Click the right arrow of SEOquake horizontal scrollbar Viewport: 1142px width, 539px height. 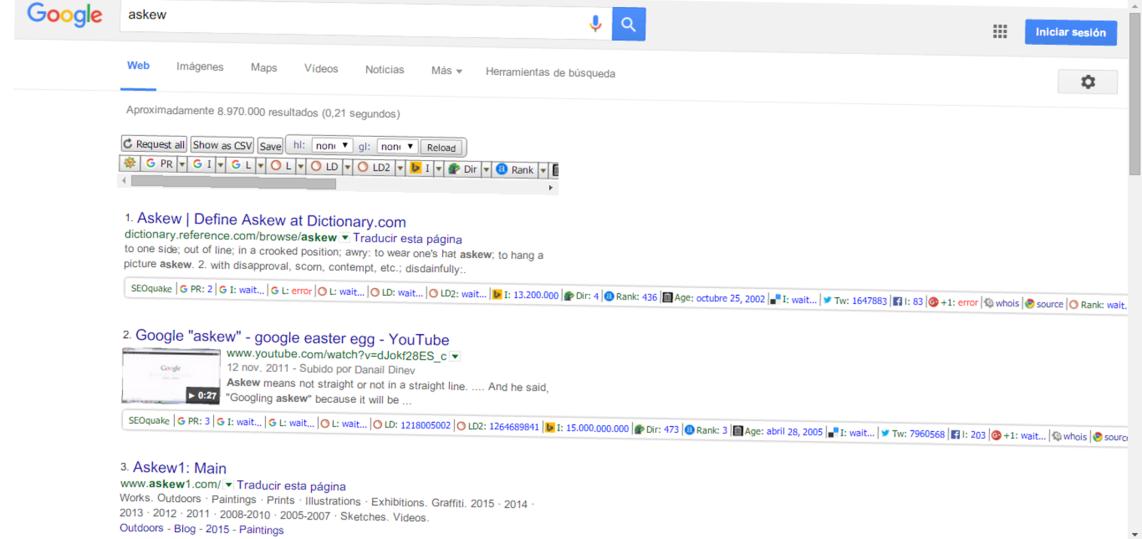[x=551, y=187]
